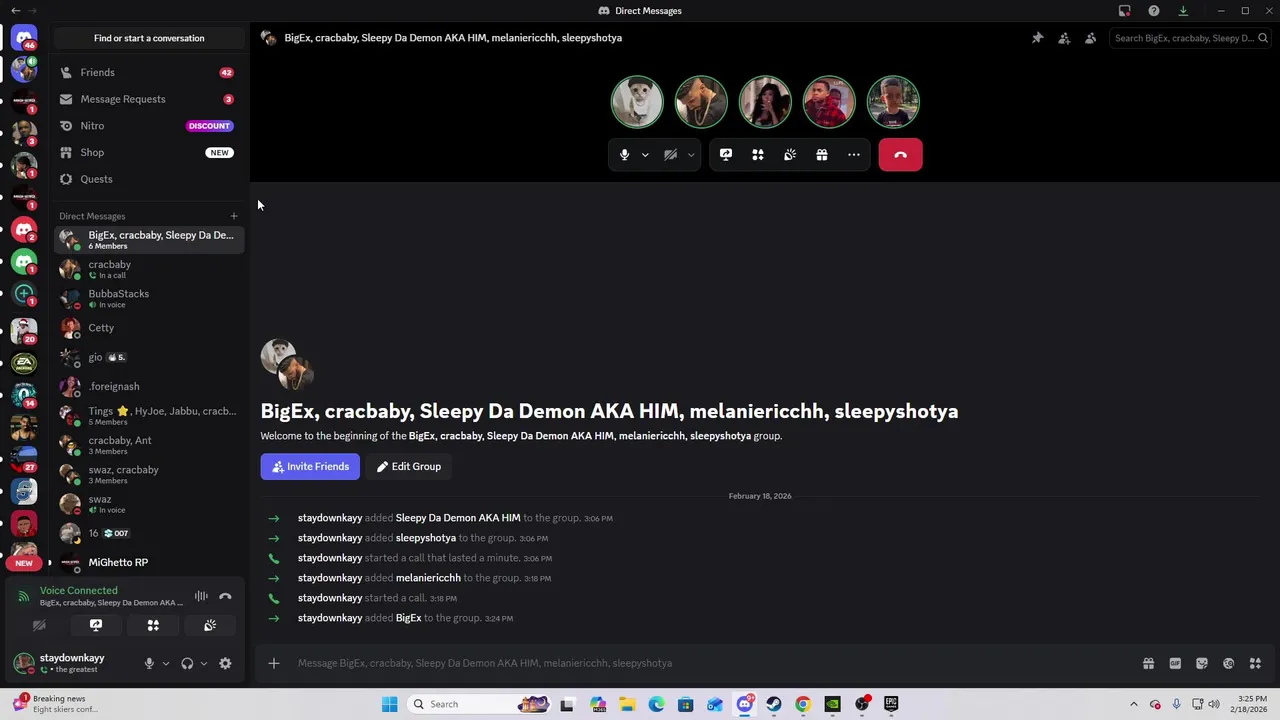This screenshot has width=1280, height=720.
Task: Open the .foreignash direct message
Action: click(149, 386)
